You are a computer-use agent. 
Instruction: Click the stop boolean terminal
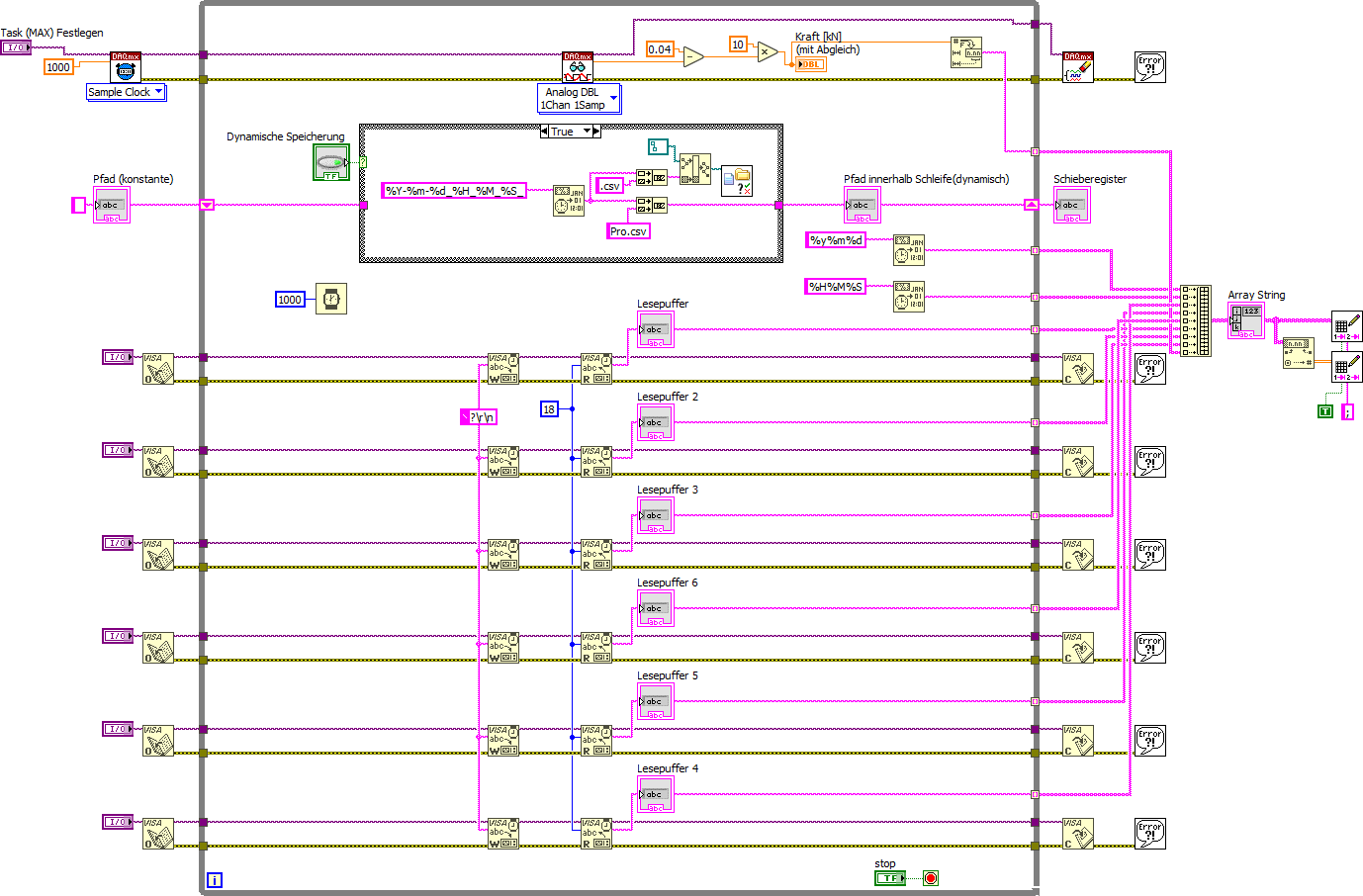[x=890, y=878]
